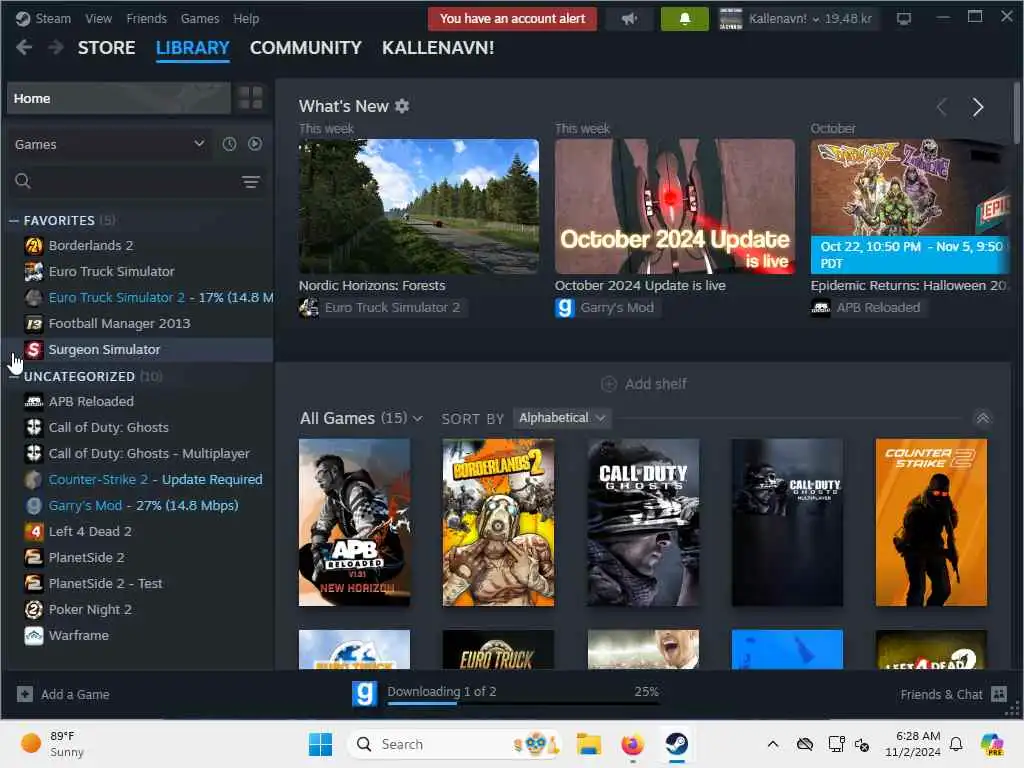The height and width of the screenshot is (768, 1024).
Task: Click the account alert banner
Action: pos(513,19)
